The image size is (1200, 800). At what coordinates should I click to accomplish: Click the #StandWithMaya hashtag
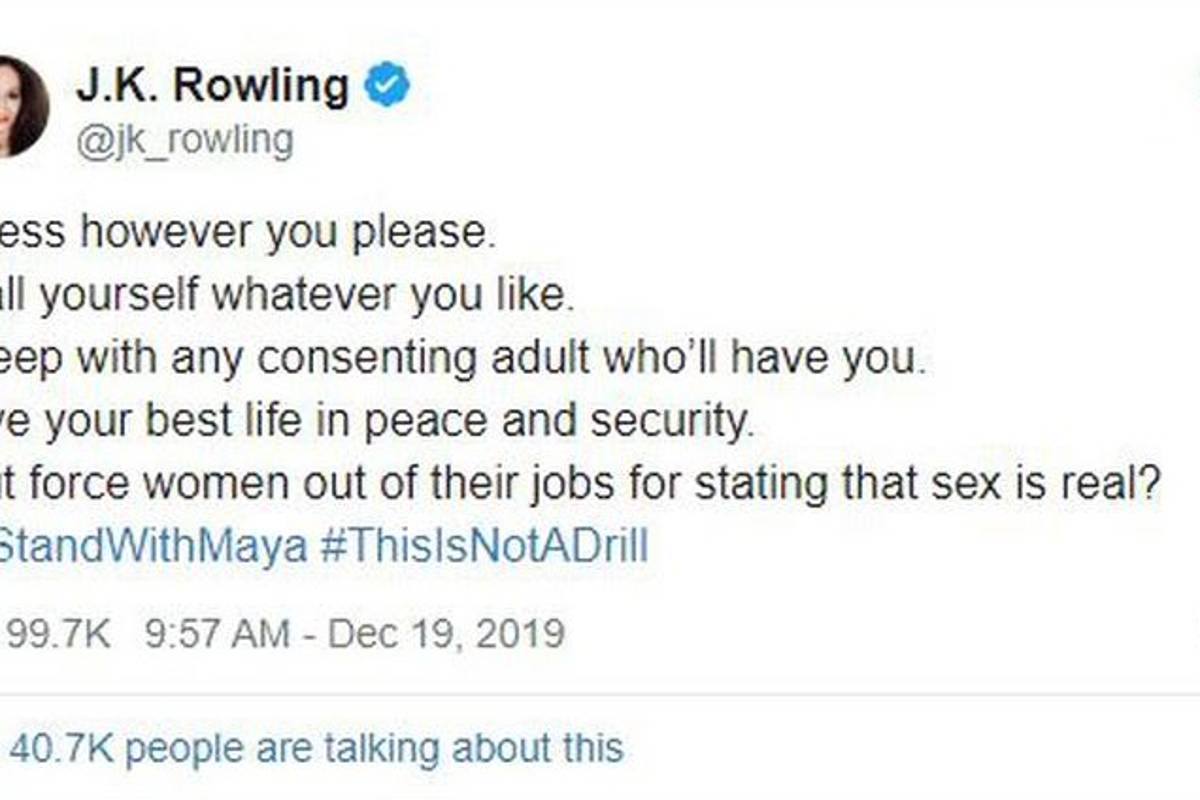[x=152, y=547]
